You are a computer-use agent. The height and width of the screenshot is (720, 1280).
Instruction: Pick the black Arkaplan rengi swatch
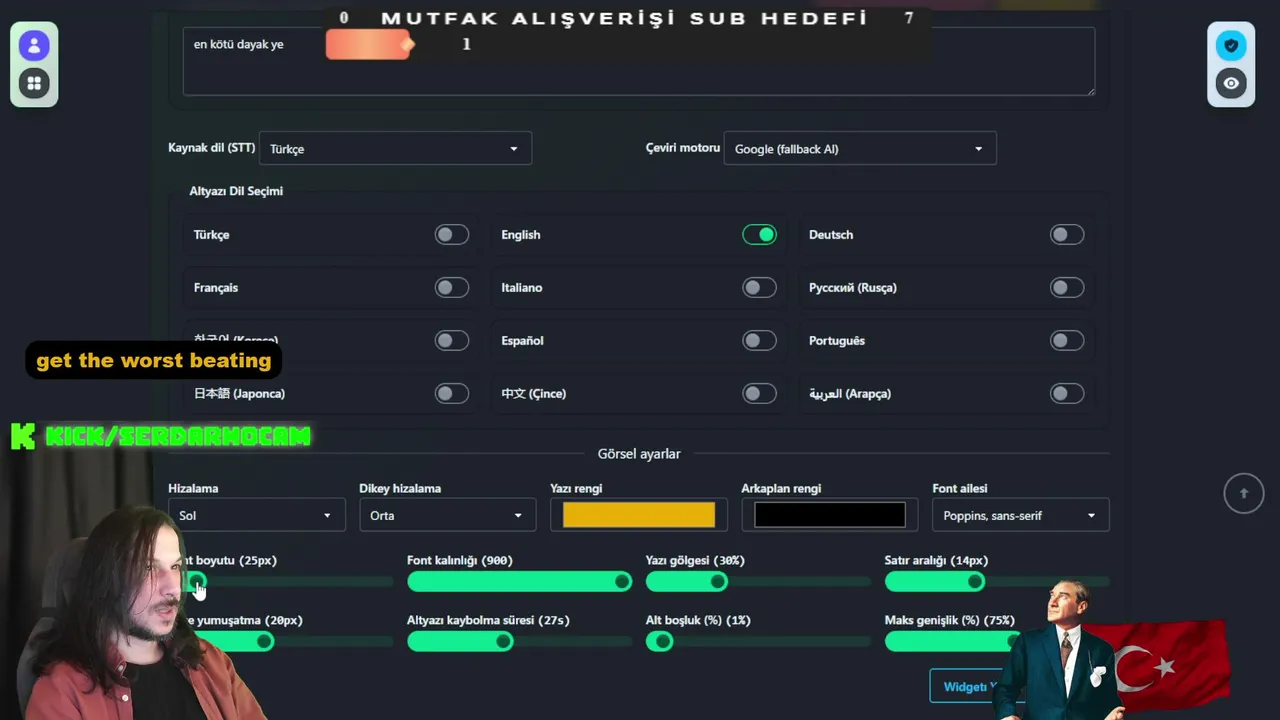pyautogui.click(x=830, y=515)
